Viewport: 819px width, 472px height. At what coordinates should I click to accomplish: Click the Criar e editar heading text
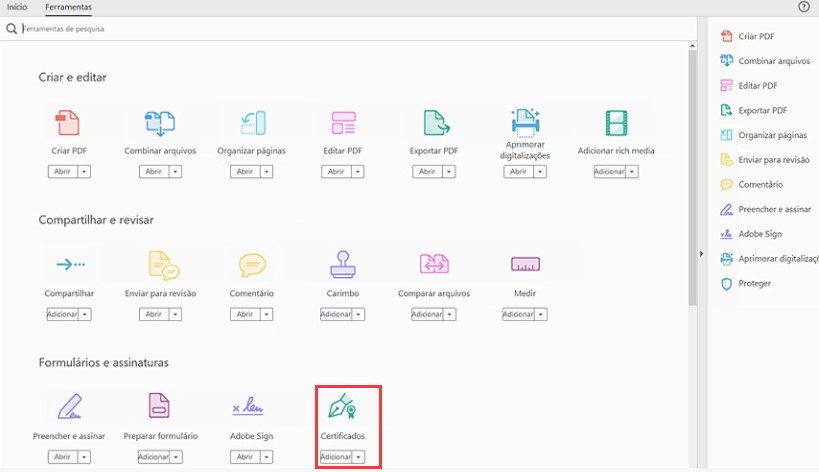(73, 77)
